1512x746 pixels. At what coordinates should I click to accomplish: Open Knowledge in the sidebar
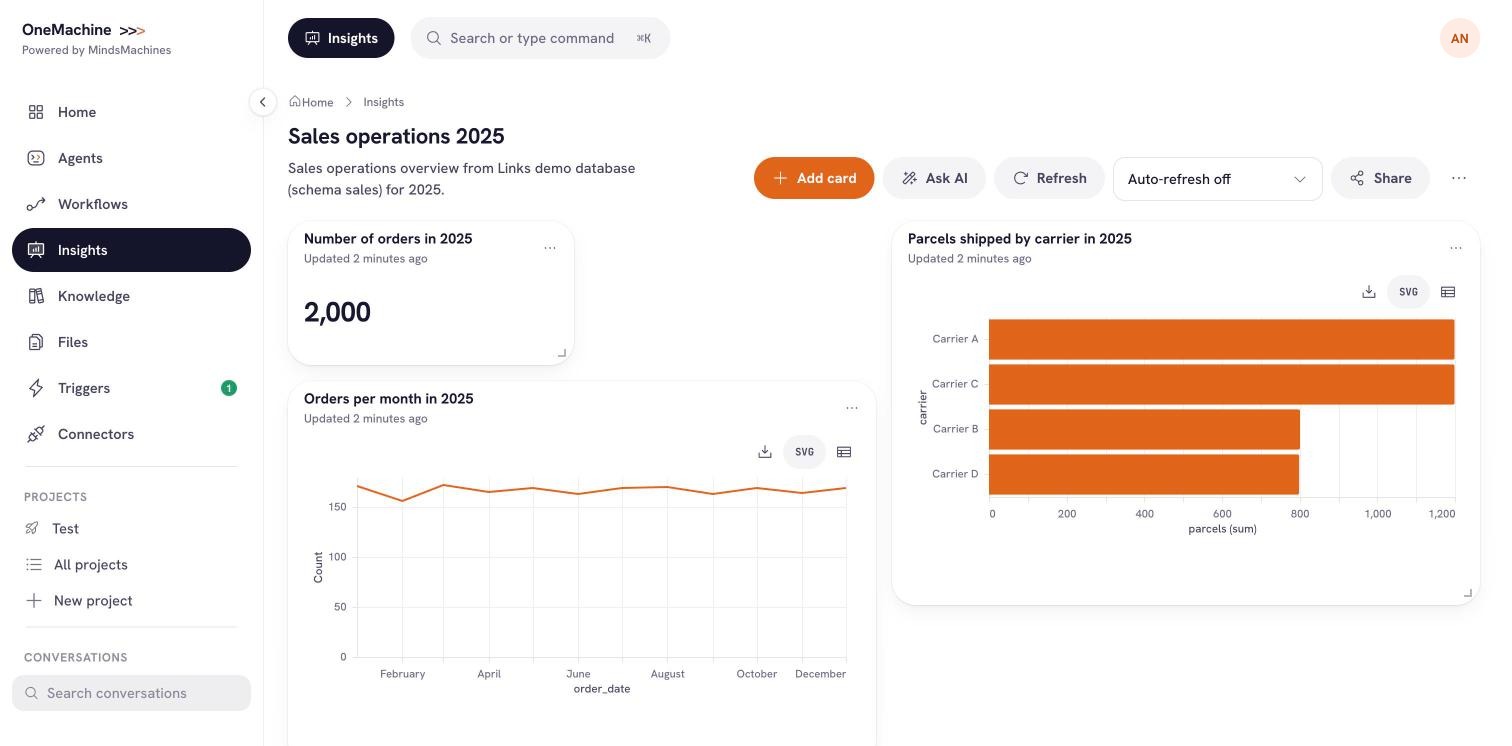point(131,296)
